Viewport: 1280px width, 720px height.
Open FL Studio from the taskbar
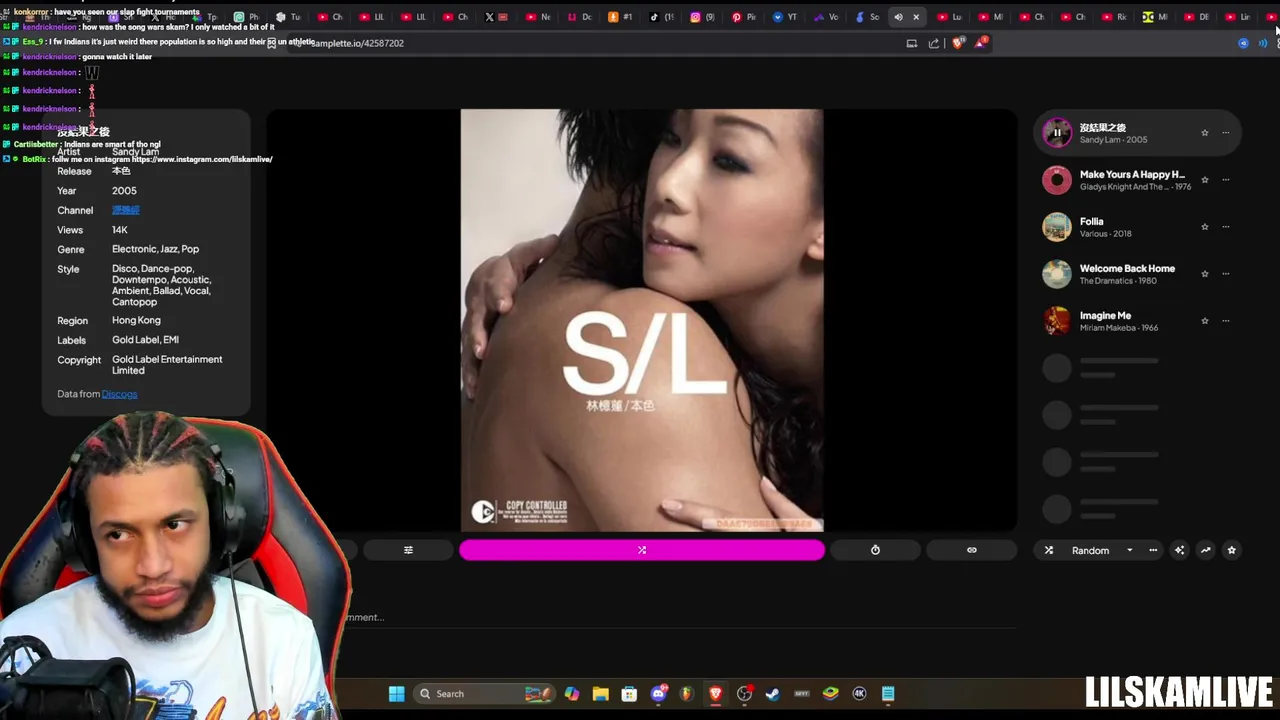point(686,694)
